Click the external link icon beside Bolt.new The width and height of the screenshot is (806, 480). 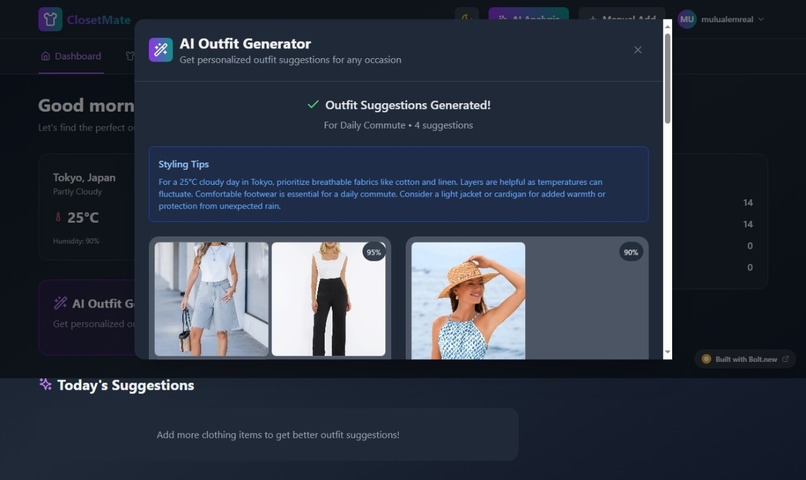pyautogui.click(x=785, y=359)
